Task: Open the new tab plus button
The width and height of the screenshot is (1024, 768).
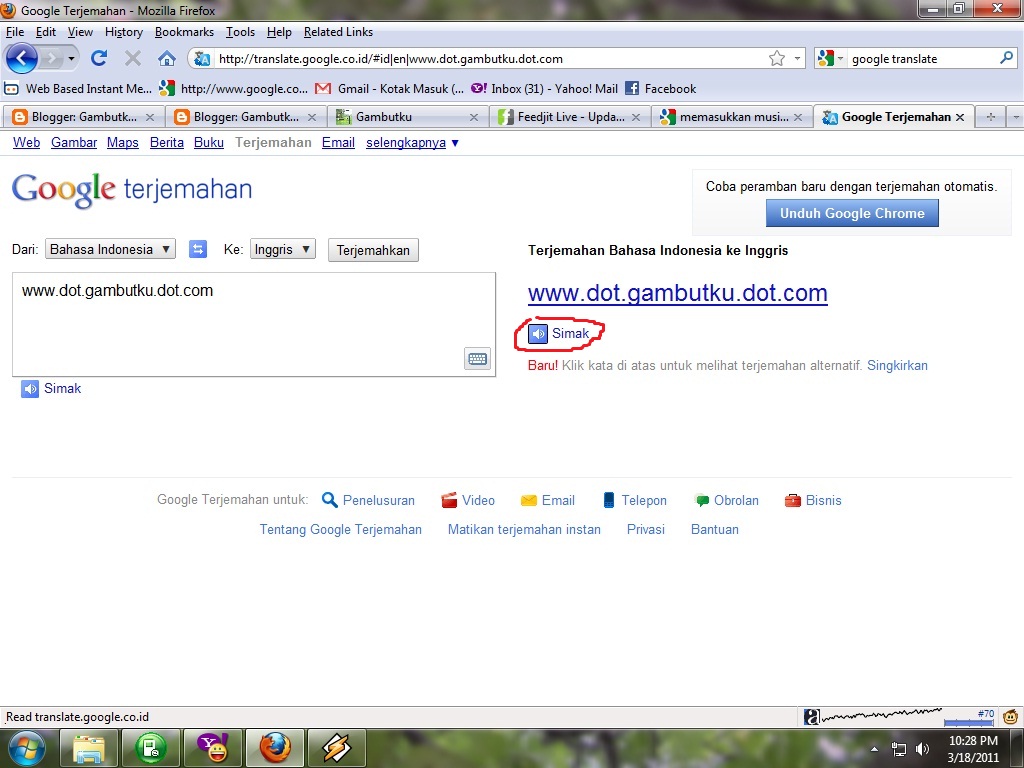Action: (x=991, y=117)
